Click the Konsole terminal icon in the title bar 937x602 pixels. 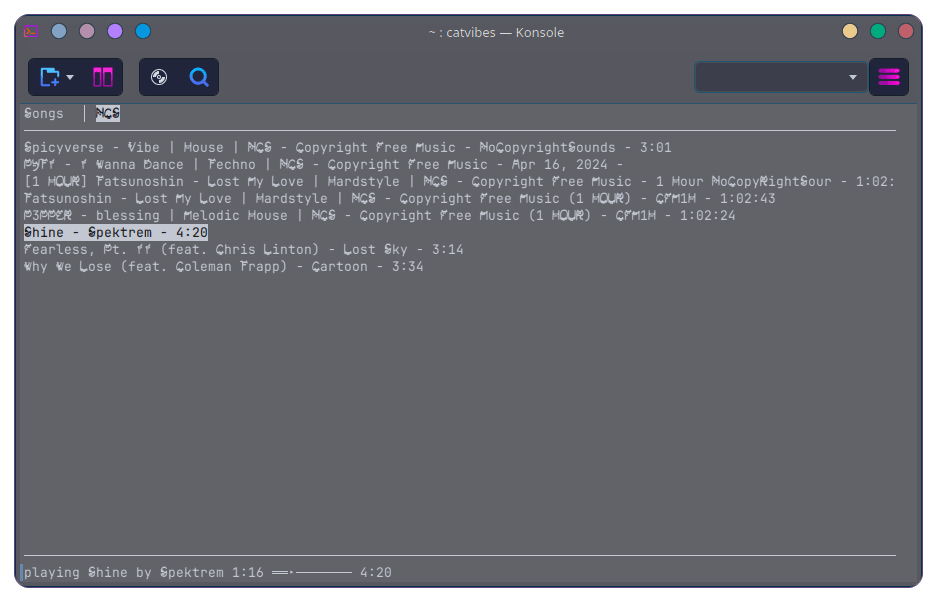coord(31,31)
